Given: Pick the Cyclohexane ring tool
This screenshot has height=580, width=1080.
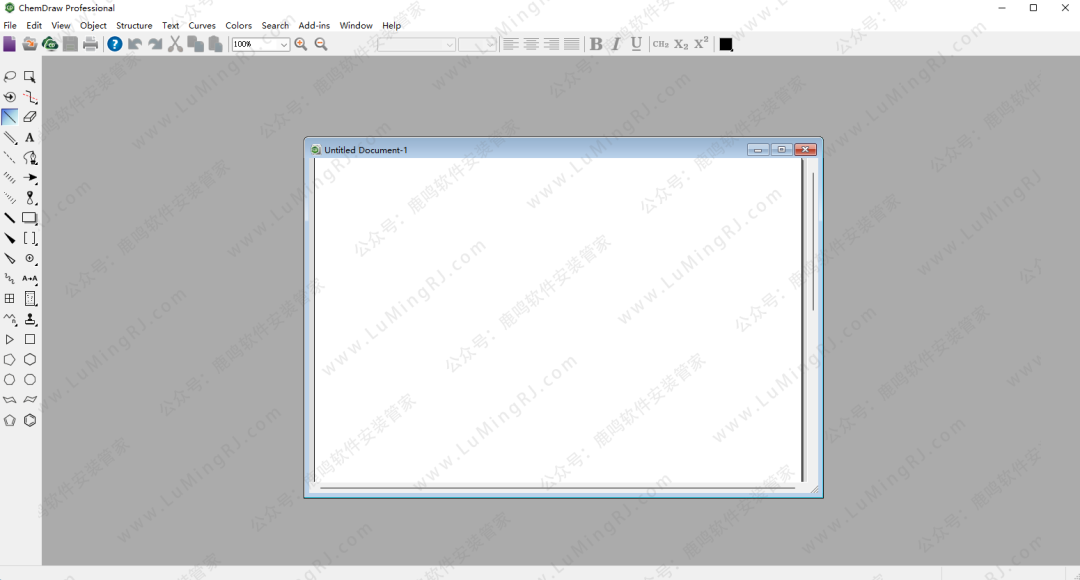Looking at the screenshot, I should pyautogui.click(x=30, y=360).
